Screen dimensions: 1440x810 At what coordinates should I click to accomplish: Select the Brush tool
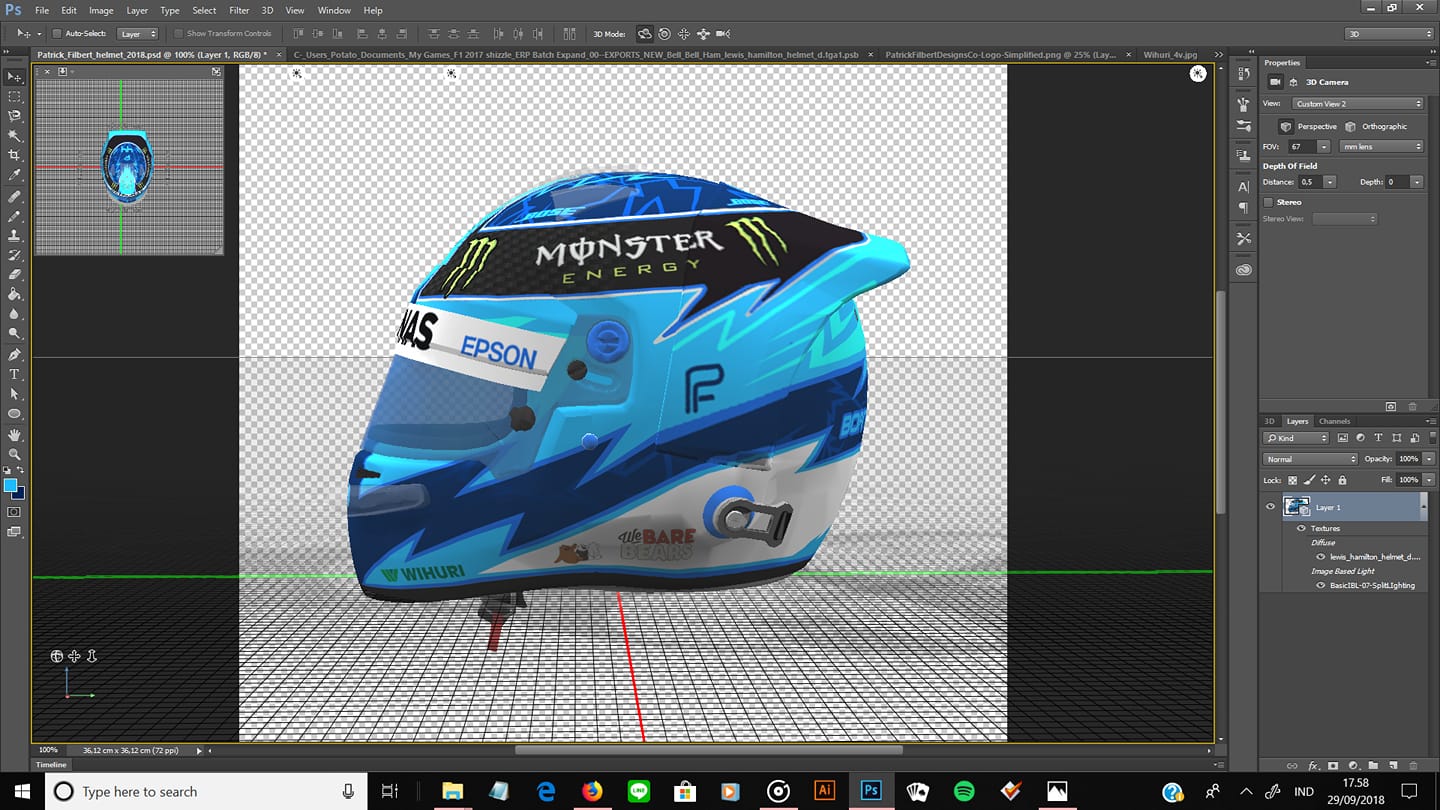(14, 216)
